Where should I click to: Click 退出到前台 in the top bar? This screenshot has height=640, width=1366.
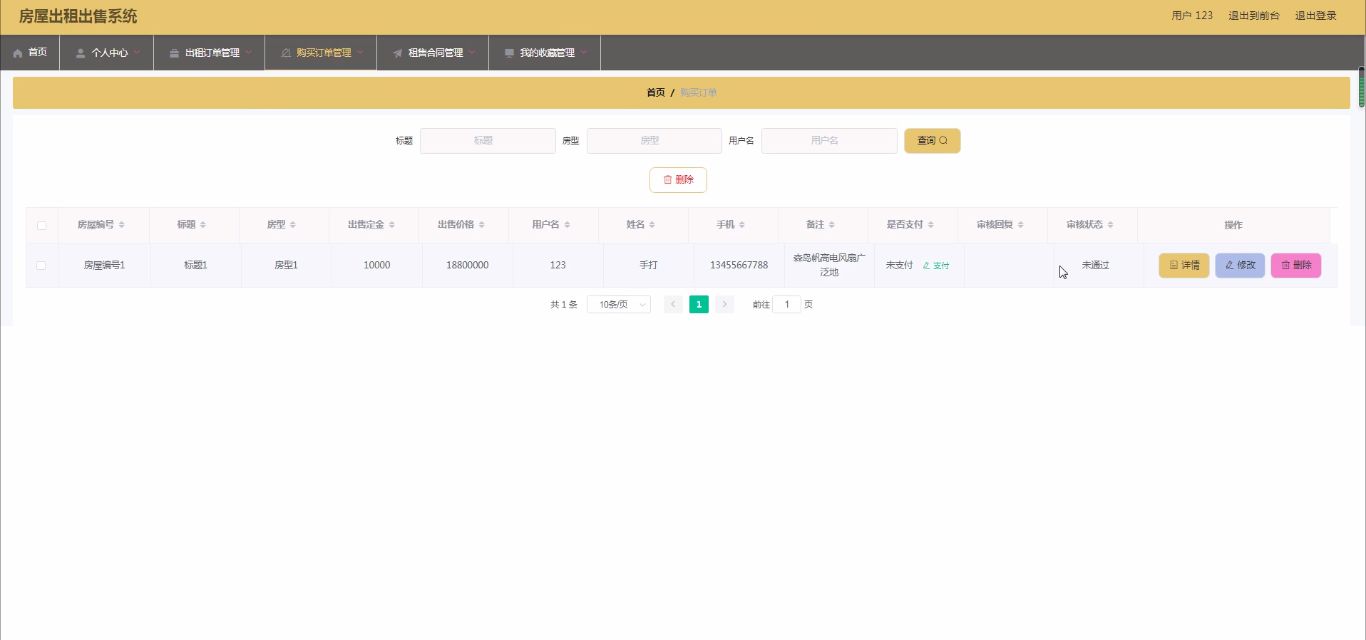tap(1254, 16)
